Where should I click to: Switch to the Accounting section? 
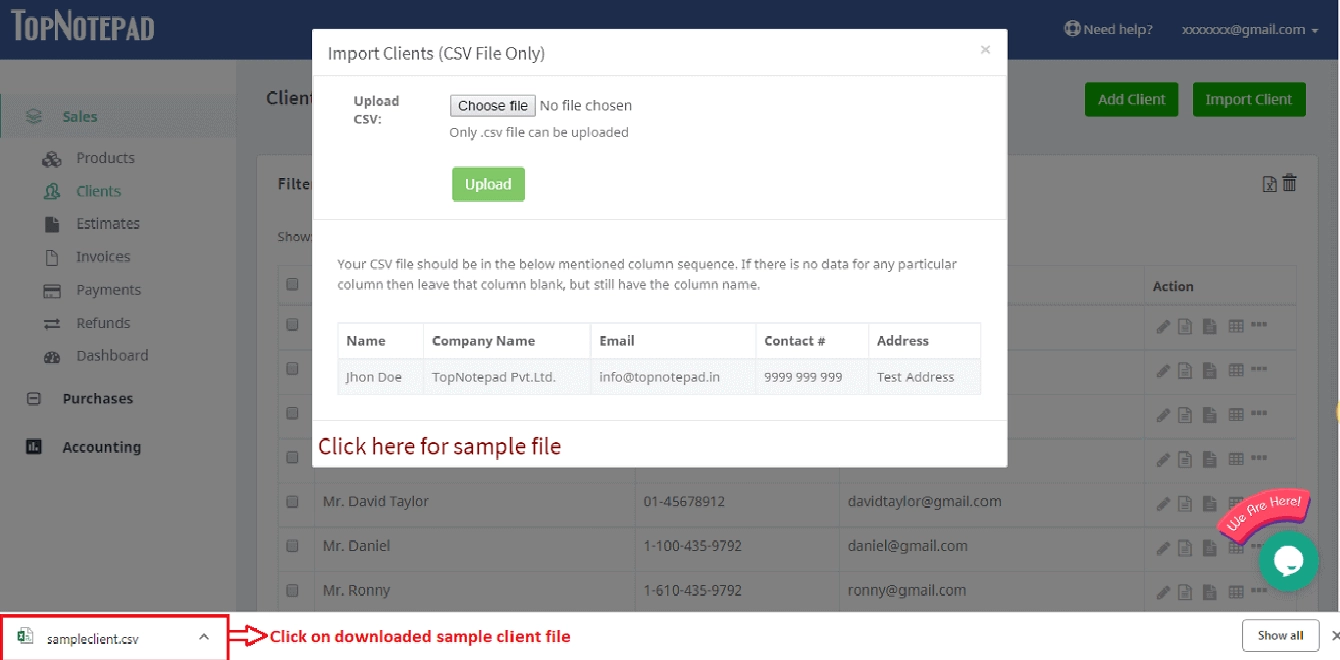pyautogui.click(x=101, y=447)
